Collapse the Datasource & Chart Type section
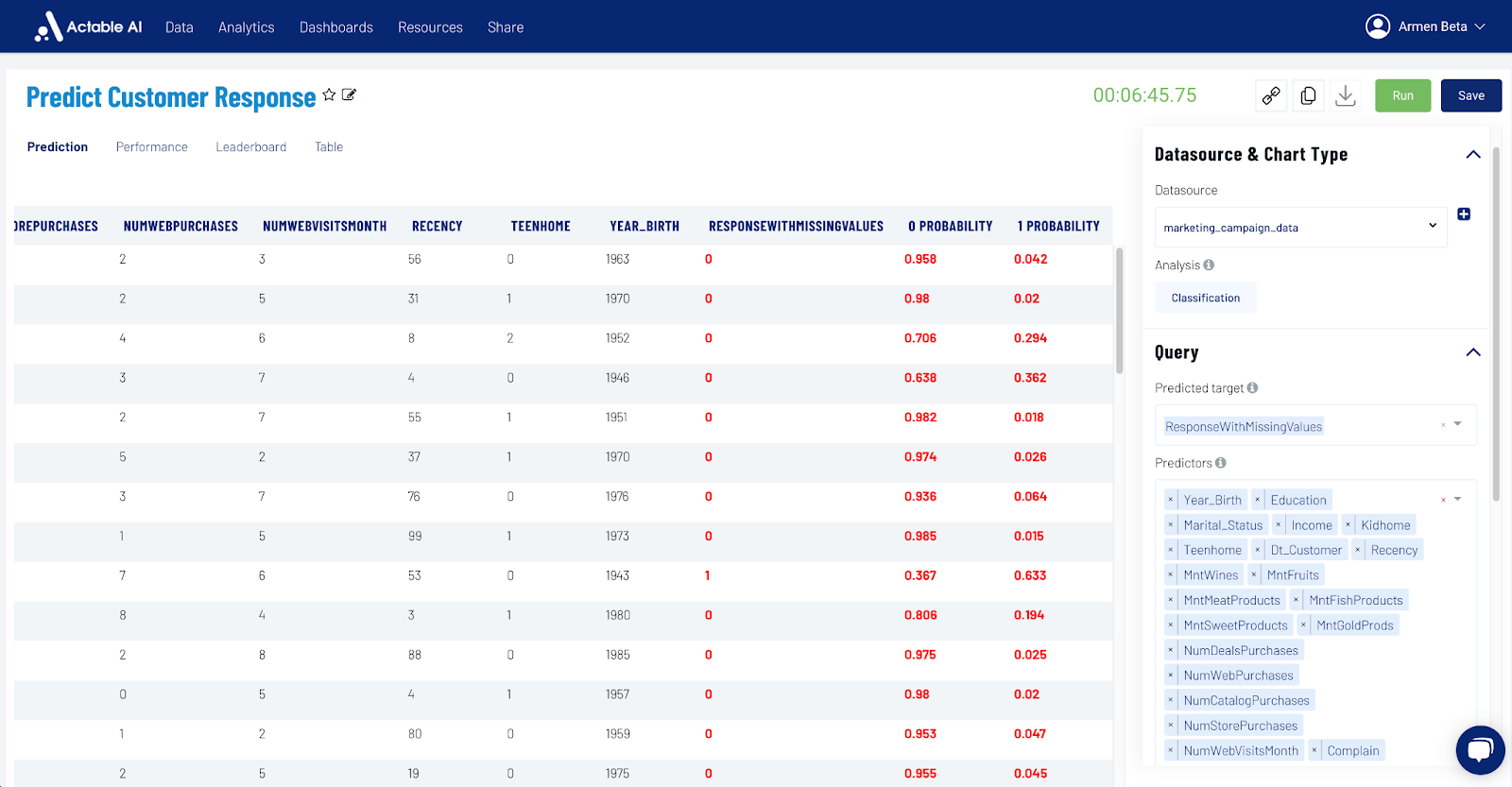1512x787 pixels. coord(1473,154)
